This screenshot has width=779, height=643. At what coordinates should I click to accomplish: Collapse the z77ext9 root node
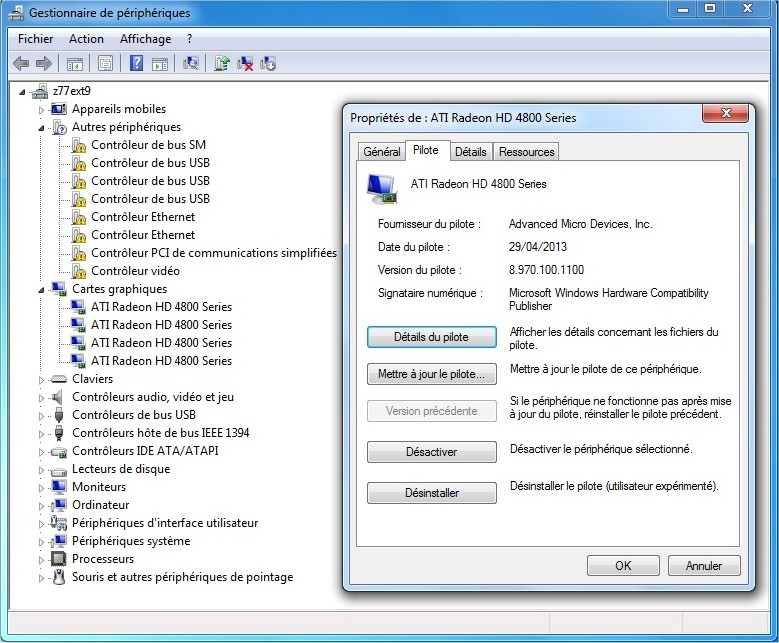22,92
